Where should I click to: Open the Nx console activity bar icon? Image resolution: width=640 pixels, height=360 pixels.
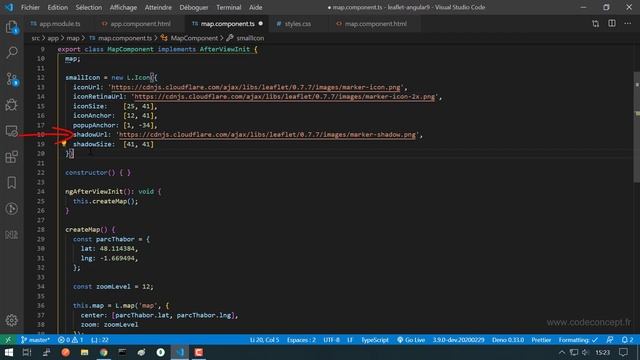(x=11, y=235)
